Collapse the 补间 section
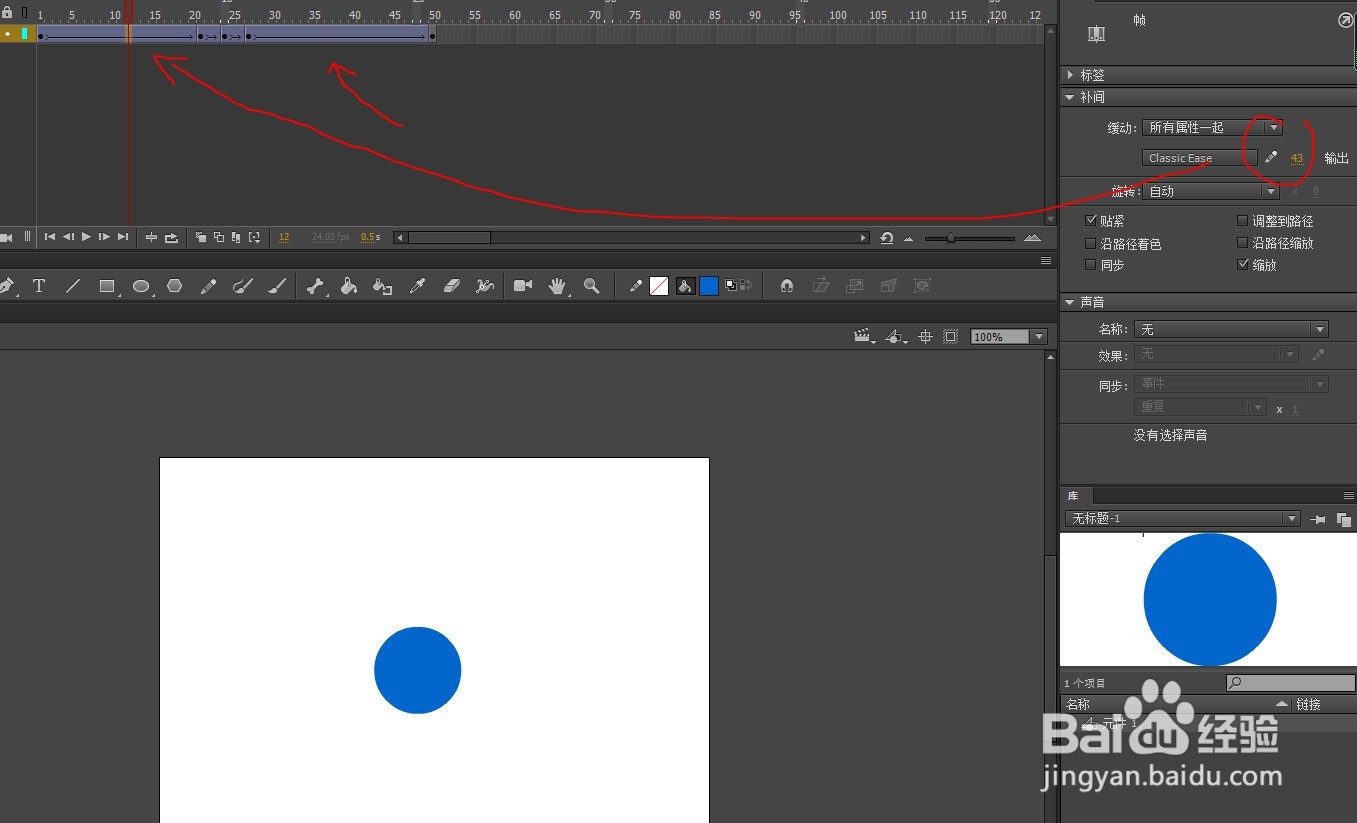This screenshot has height=823, width=1357. pos(1071,97)
